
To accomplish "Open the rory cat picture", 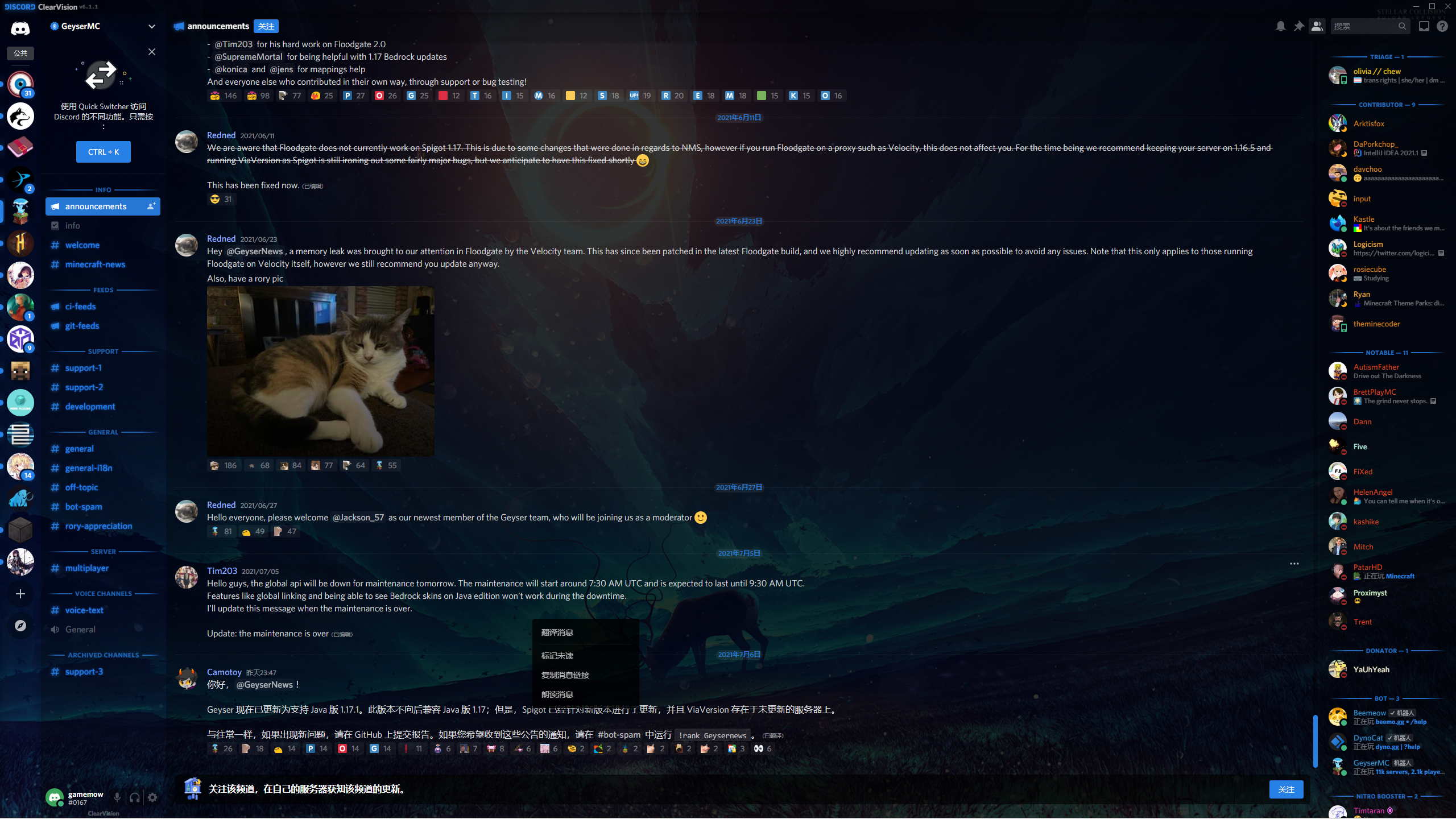I will tap(321, 371).
